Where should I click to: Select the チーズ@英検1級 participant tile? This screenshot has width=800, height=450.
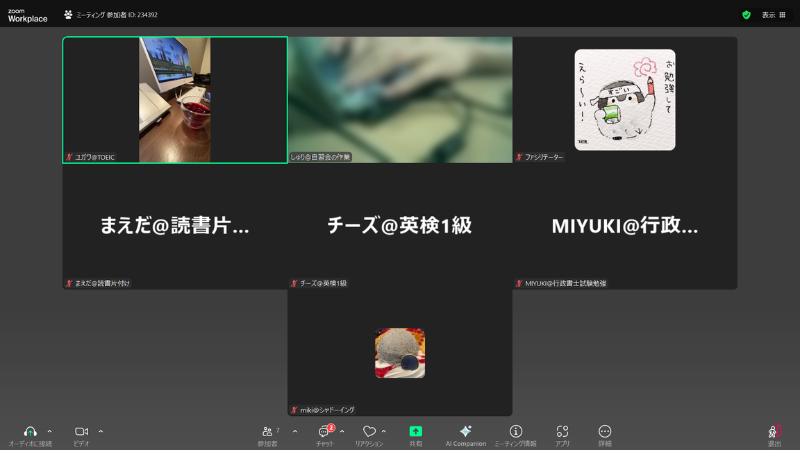[x=400, y=226]
